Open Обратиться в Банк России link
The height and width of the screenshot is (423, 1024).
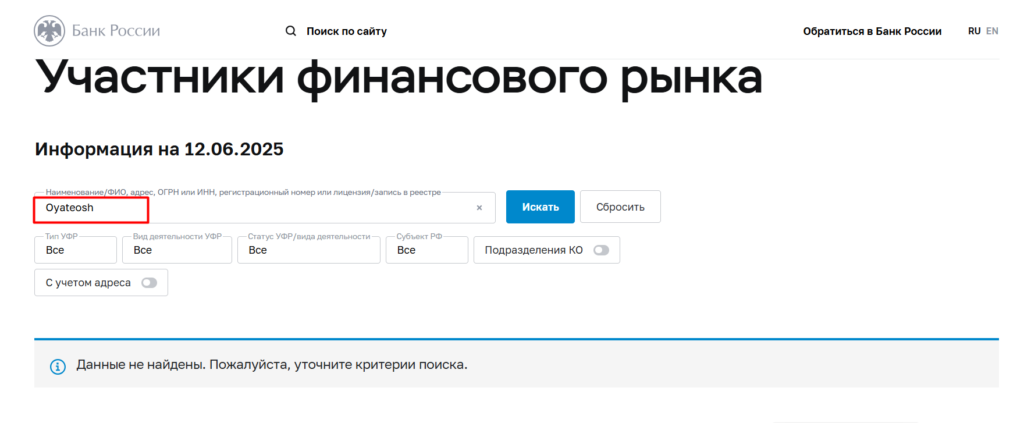point(872,31)
